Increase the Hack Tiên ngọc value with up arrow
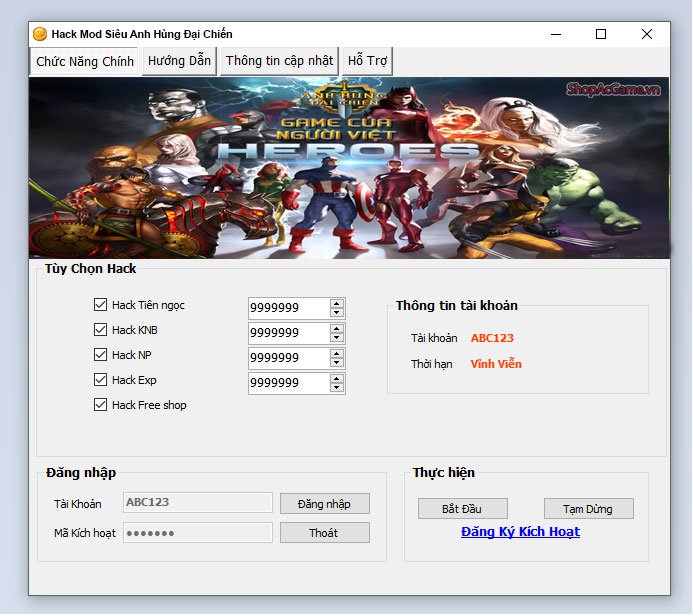 [337, 304]
